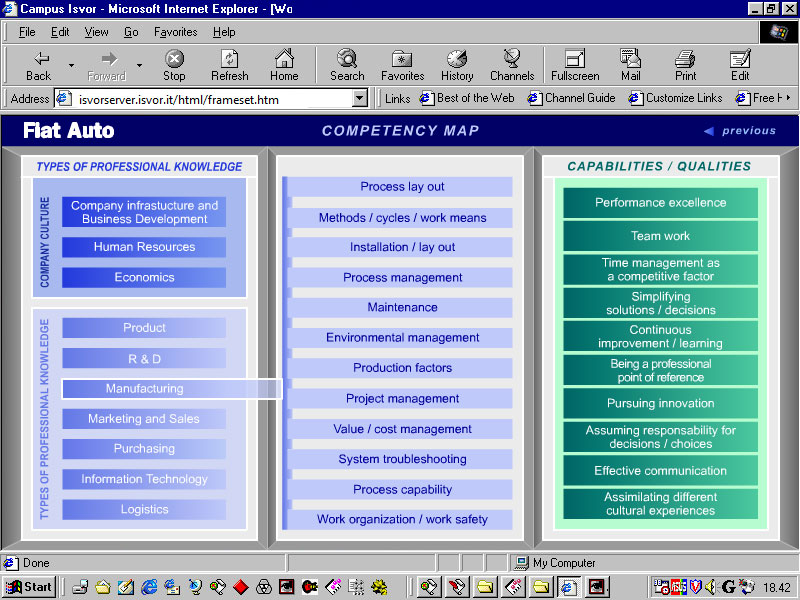Open the Edit menu

(x=60, y=32)
